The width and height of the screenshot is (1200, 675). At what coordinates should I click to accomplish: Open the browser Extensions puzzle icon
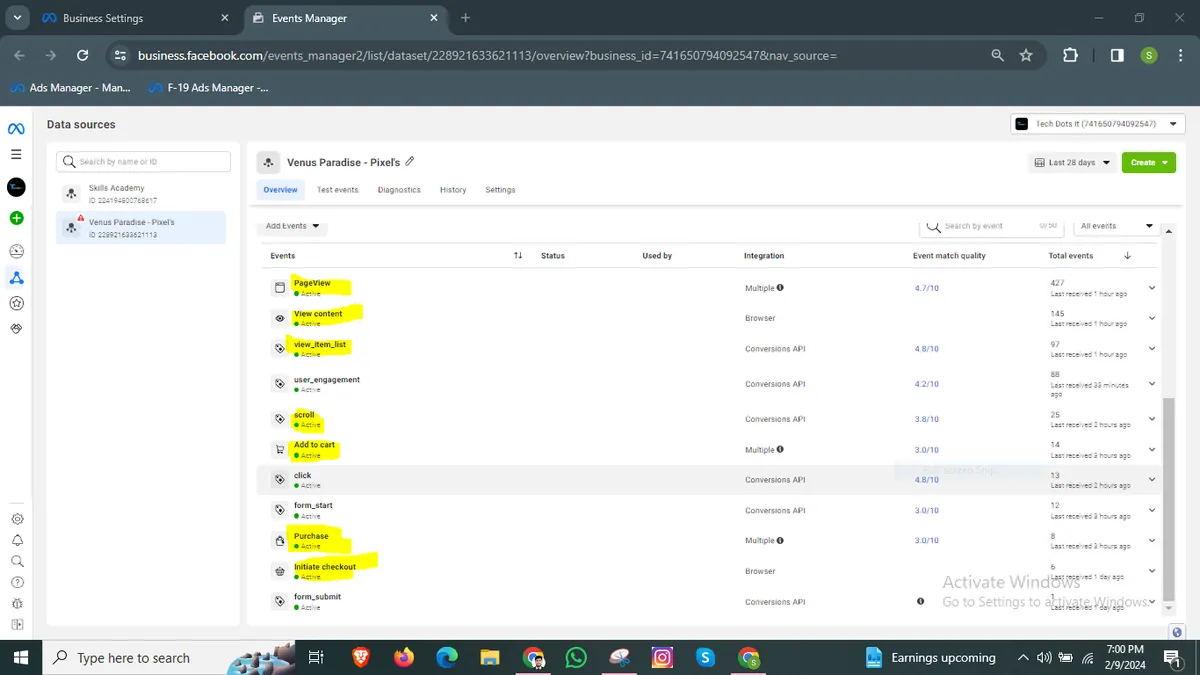(x=1070, y=56)
